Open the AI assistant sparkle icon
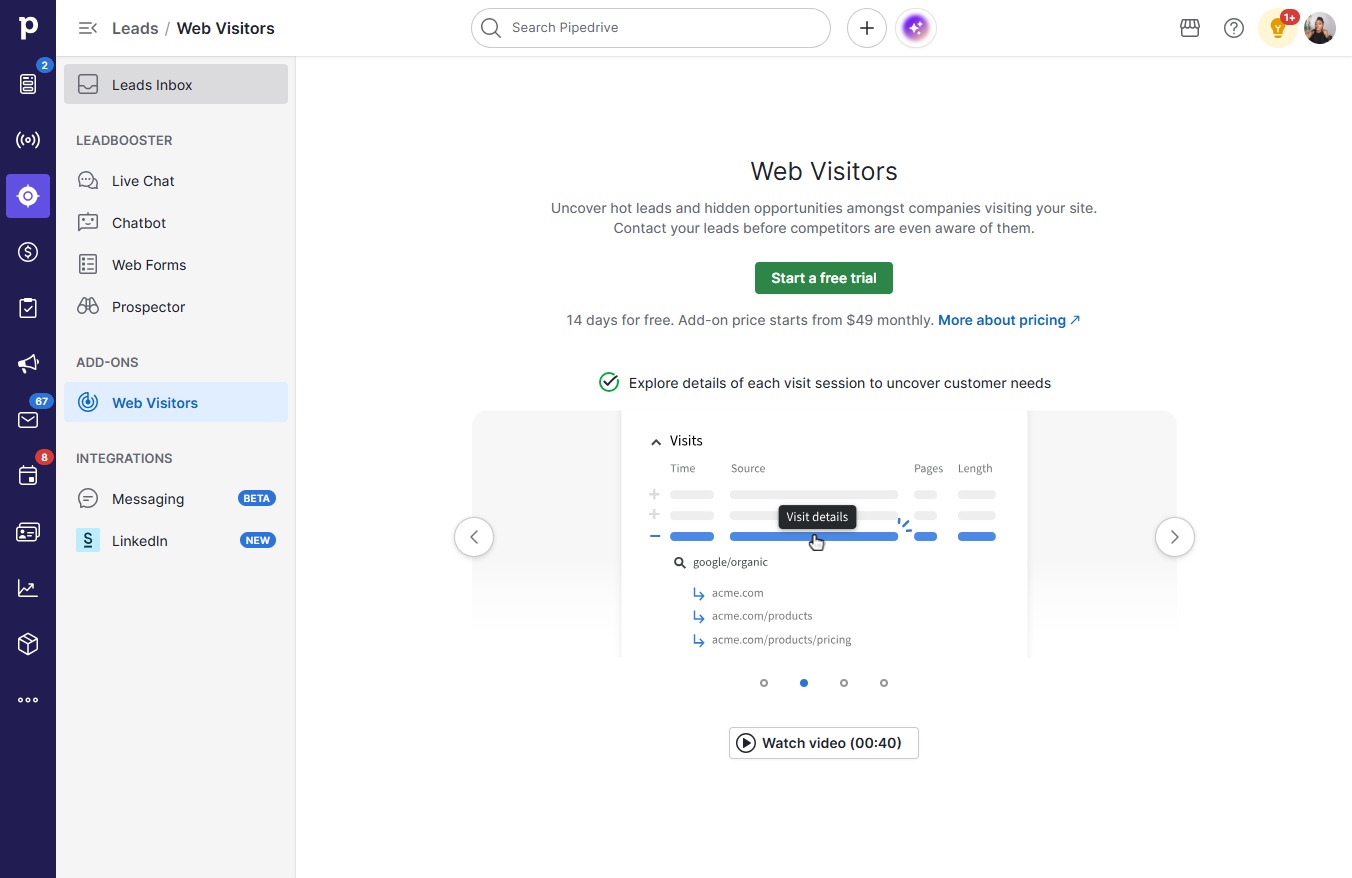Viewport: 1352px width, 878px height. pos(917,28)
